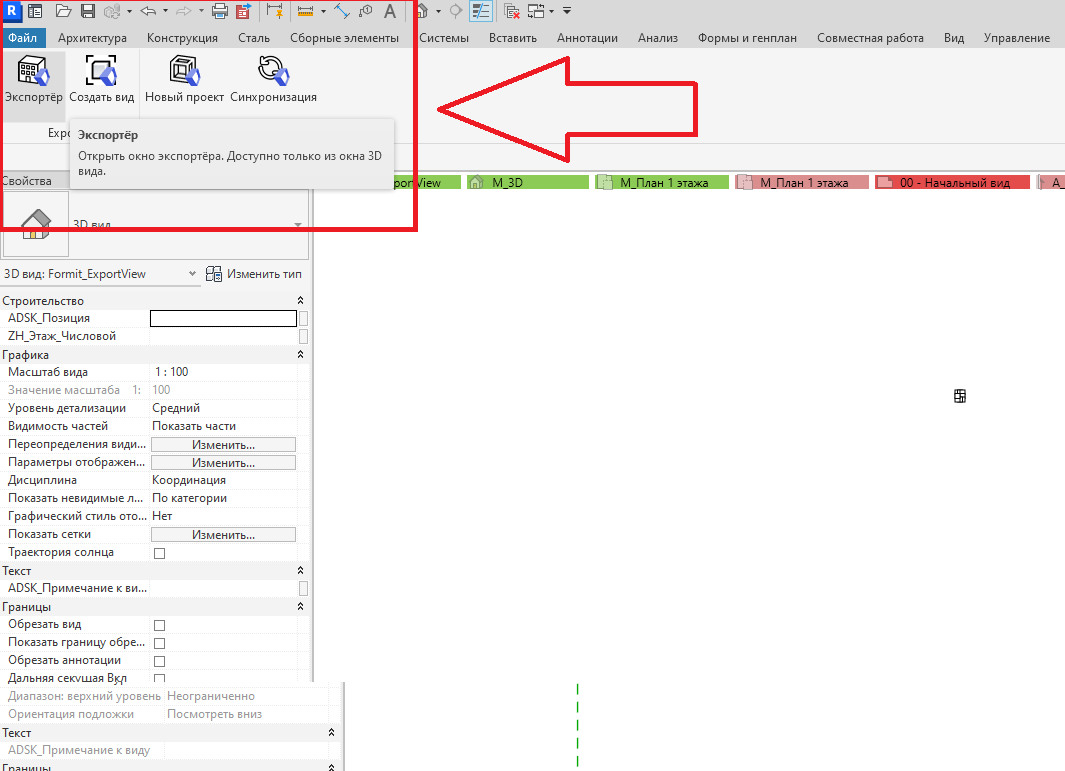Activate the green M_План 1 этажа view tab
Image resolution: width=1065 pixels, height=771 pixels.
coord(662,182)
